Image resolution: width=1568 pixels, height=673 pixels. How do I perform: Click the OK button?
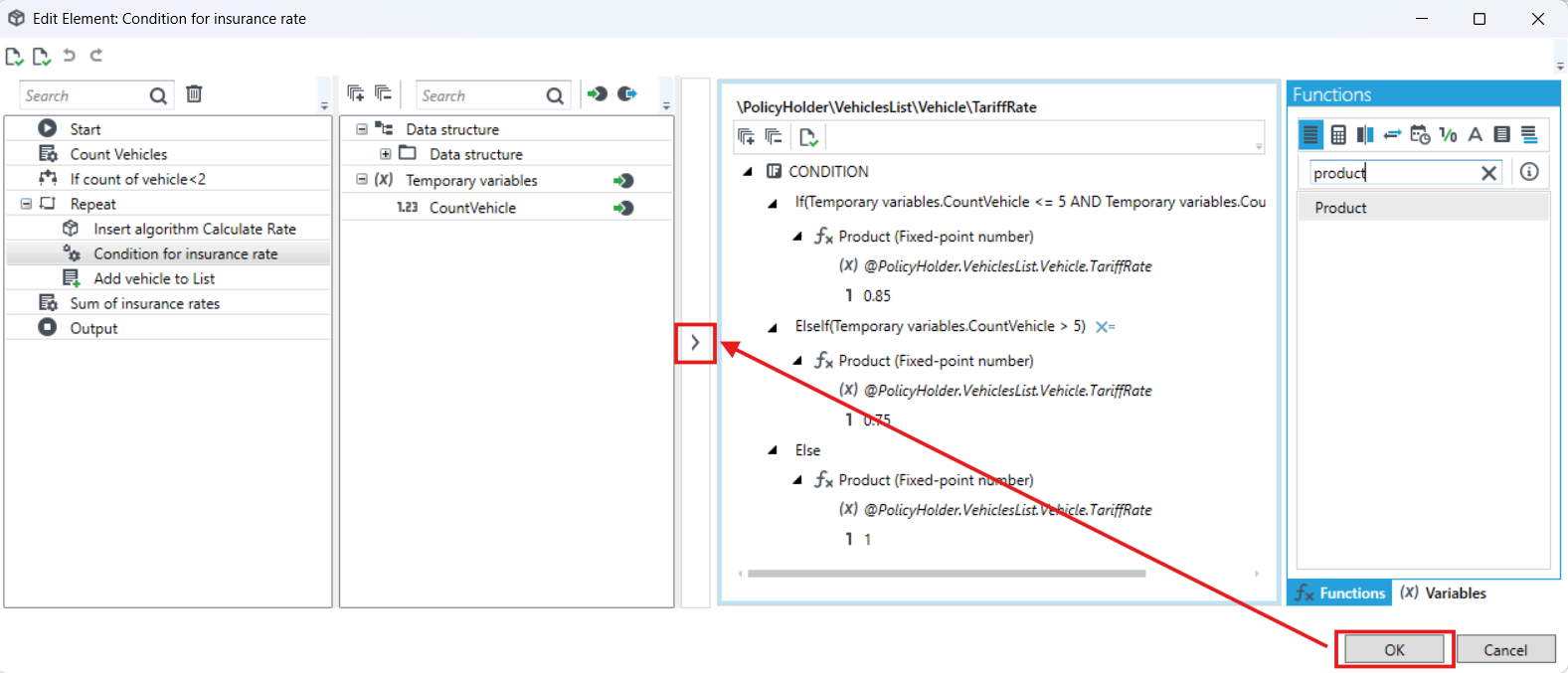[1394, 649]
